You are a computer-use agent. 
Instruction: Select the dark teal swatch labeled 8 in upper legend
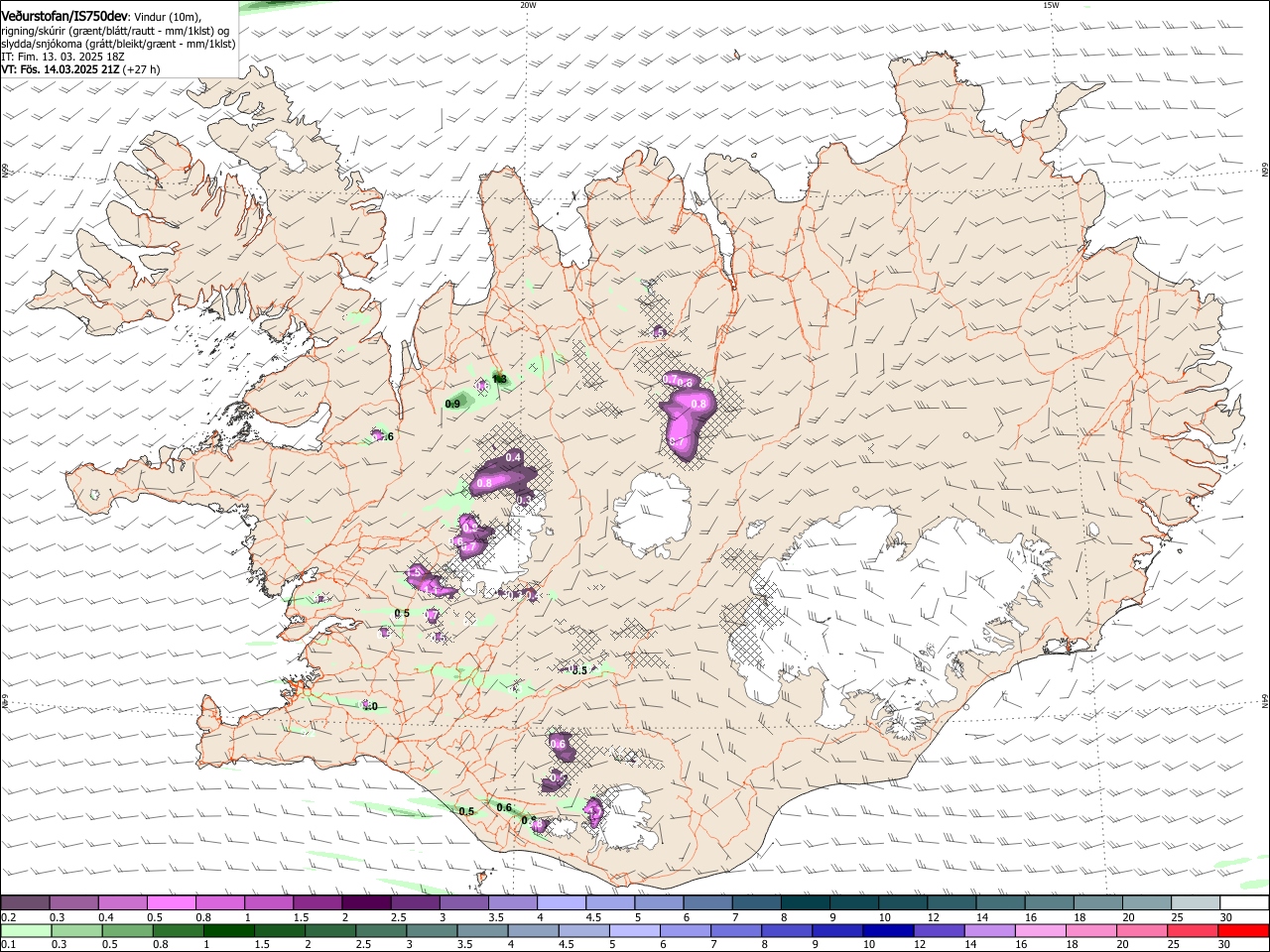coord(804,903)
